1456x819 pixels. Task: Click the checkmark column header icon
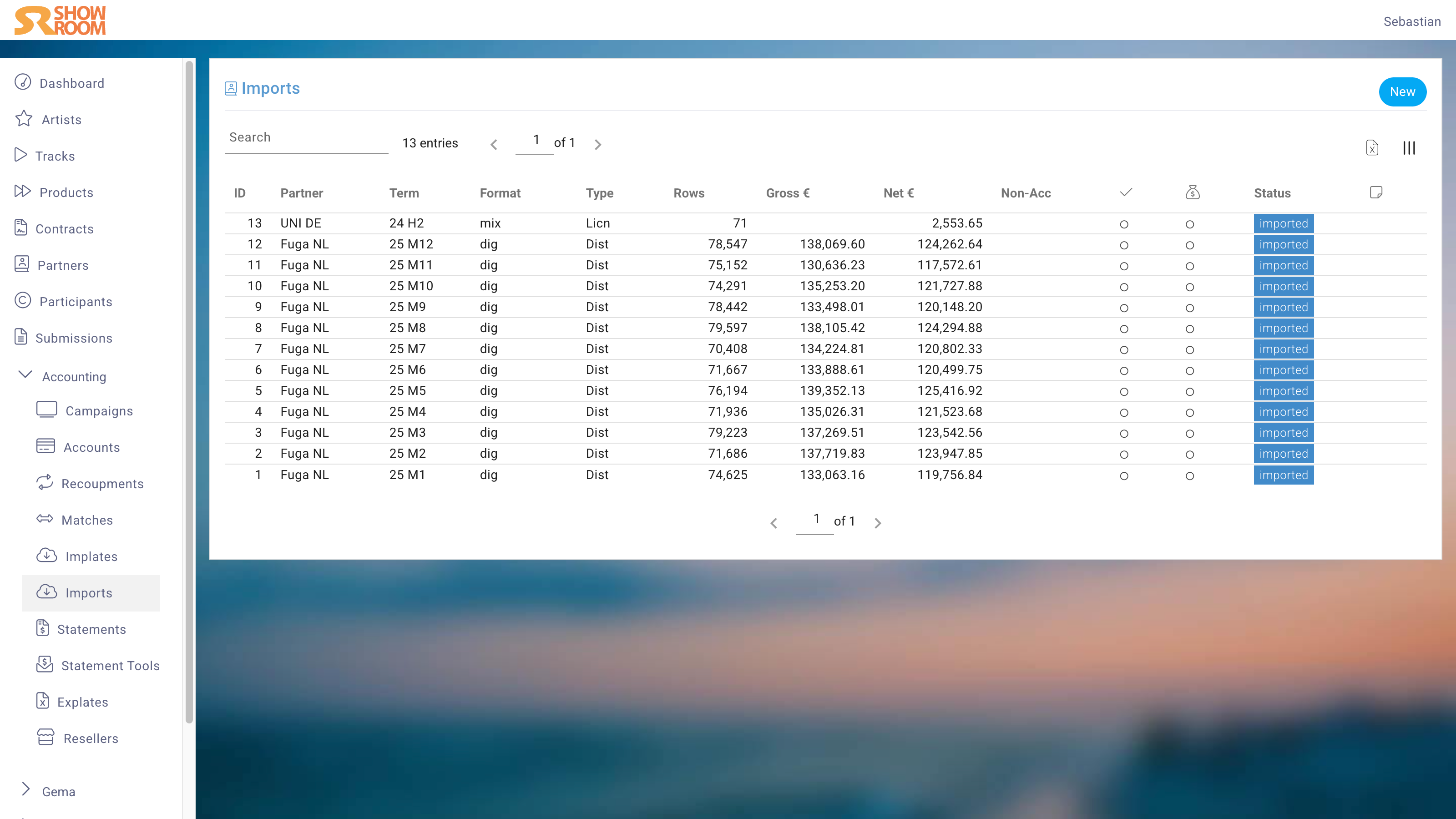click(1125, 193)
